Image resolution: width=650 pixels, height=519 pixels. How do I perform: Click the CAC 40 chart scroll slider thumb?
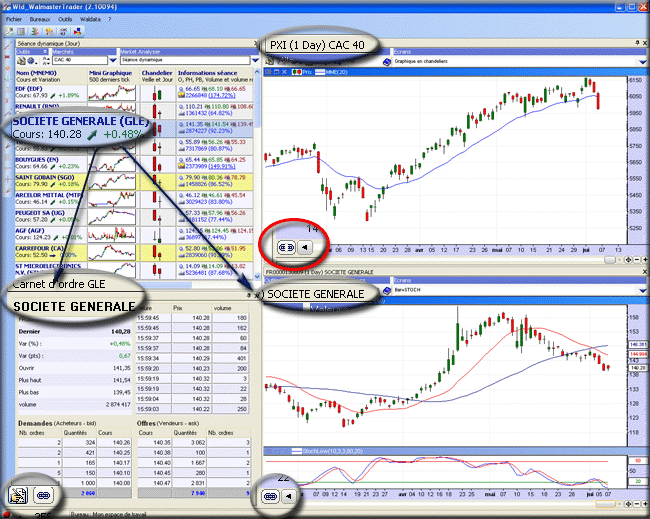pyautogui.click(x=610, y=260)
